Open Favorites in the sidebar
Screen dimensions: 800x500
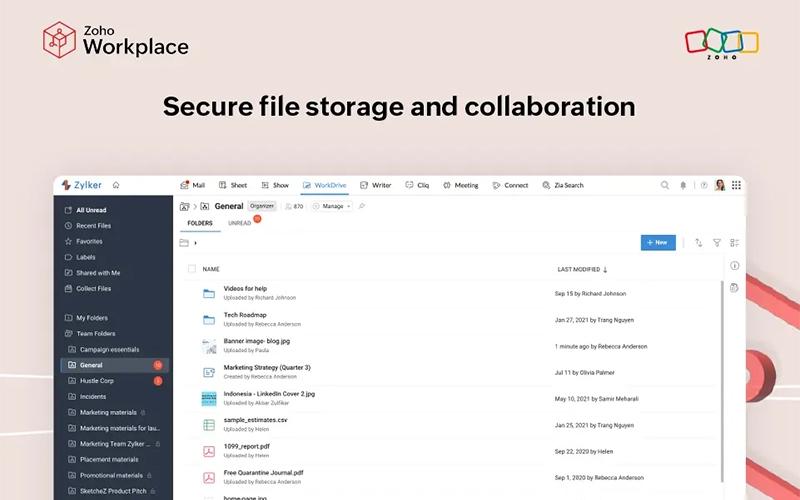(84, 241)
